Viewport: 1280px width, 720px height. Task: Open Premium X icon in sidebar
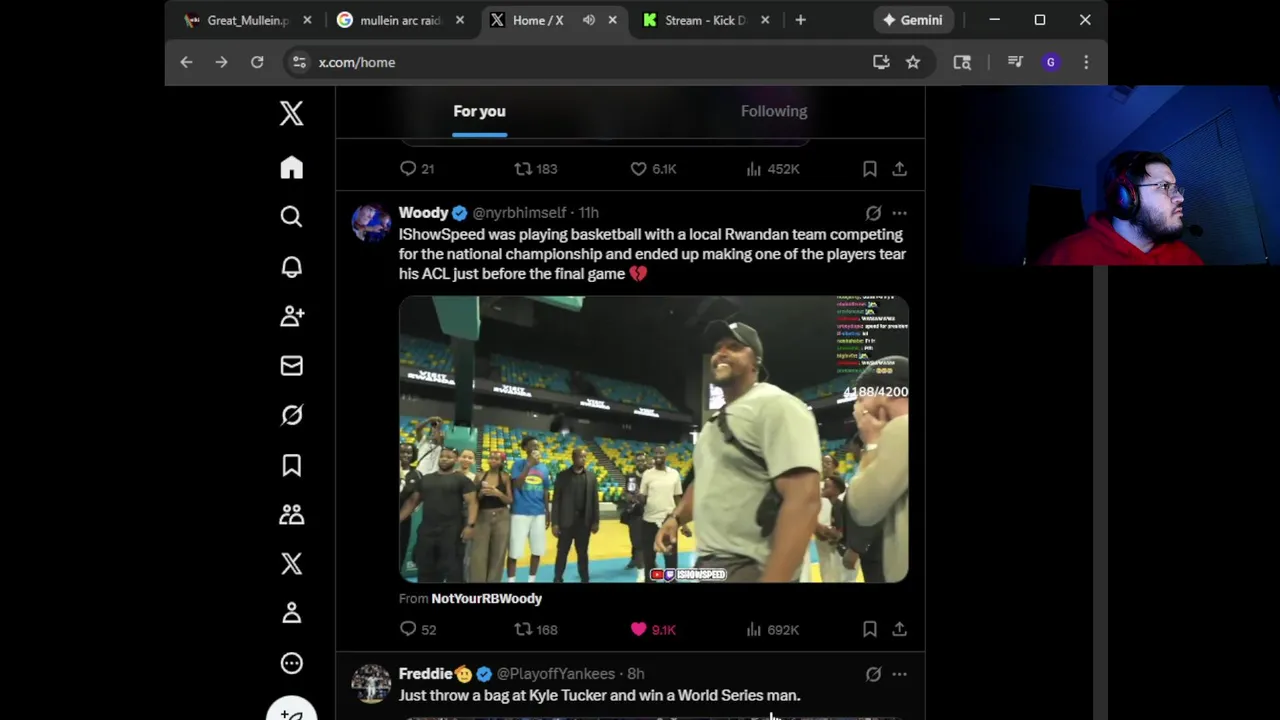click(291, 563)
